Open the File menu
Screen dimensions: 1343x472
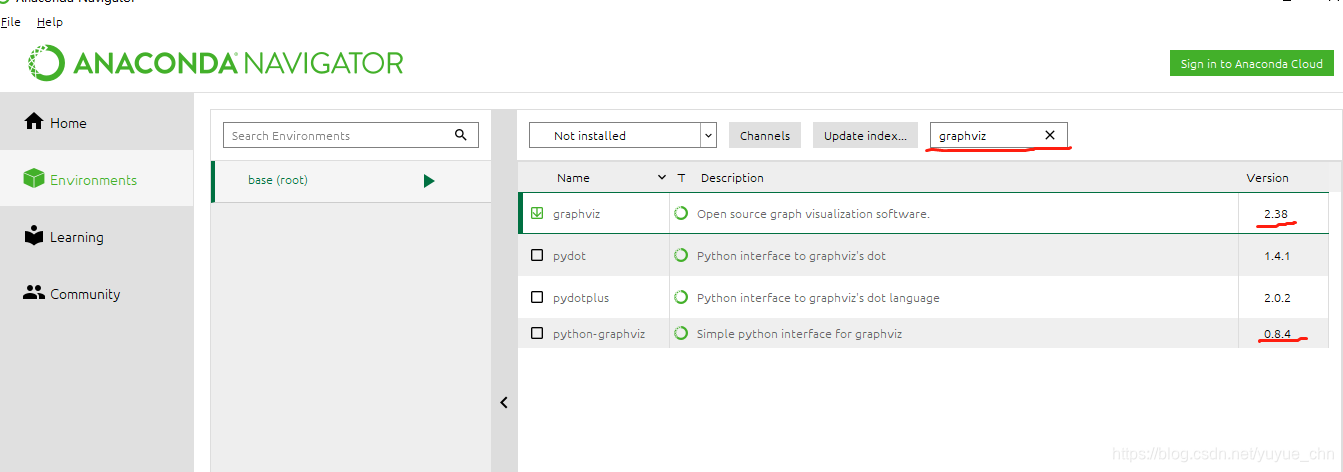pyautogui.click(x=11, y=22)
